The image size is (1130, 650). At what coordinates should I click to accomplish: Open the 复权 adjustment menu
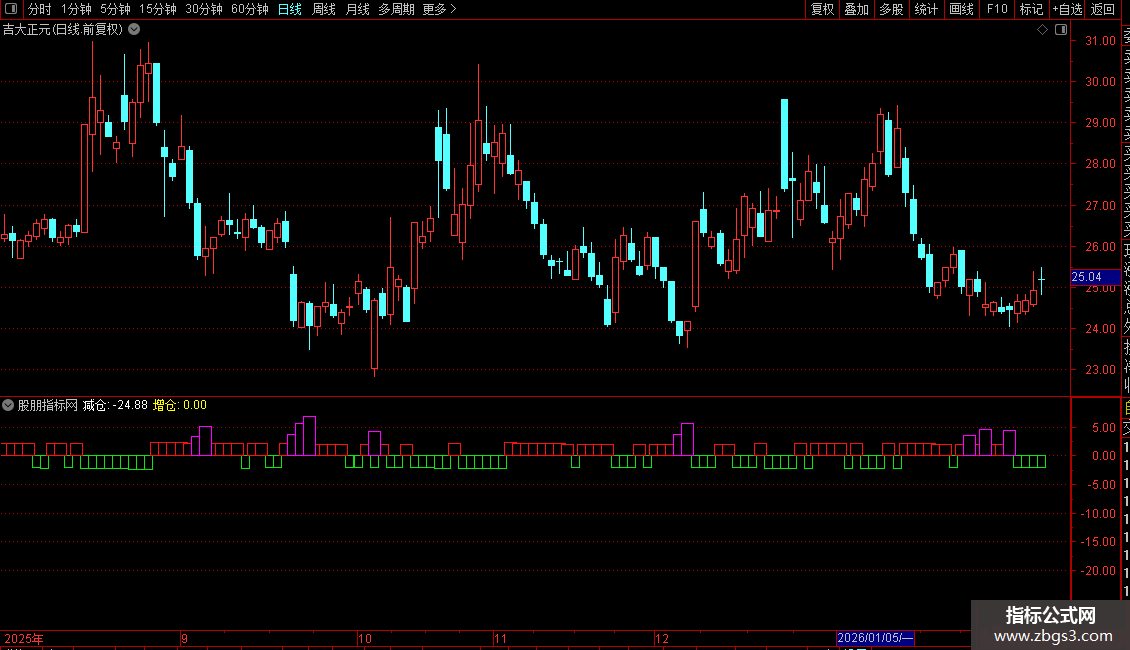(822, 9)
